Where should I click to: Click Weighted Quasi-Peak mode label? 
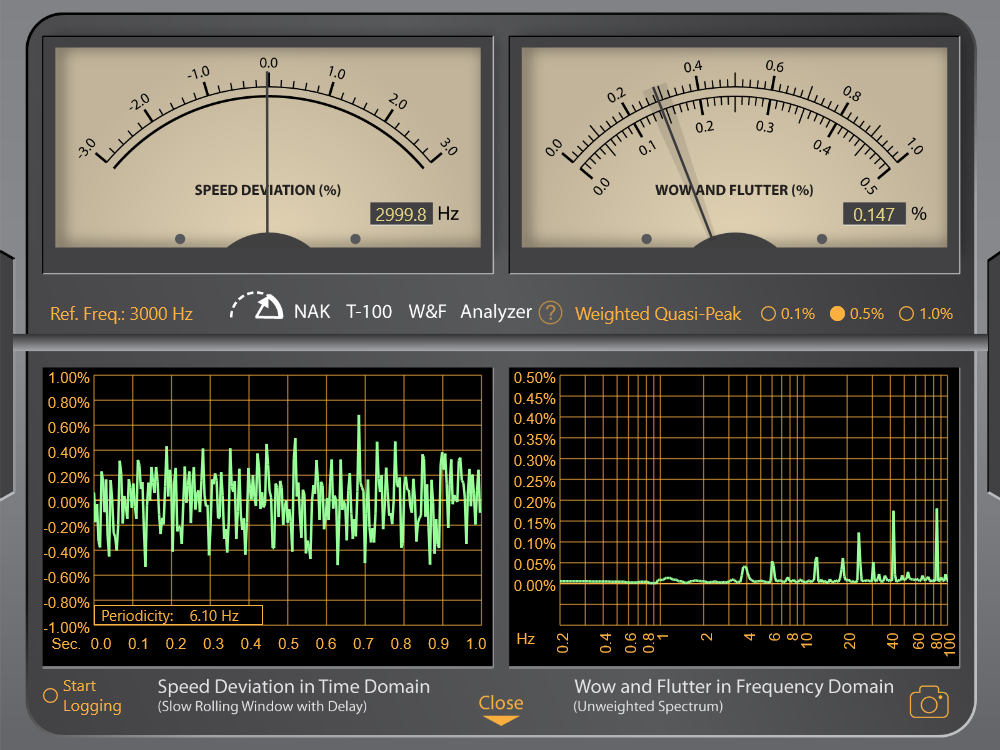658,314
